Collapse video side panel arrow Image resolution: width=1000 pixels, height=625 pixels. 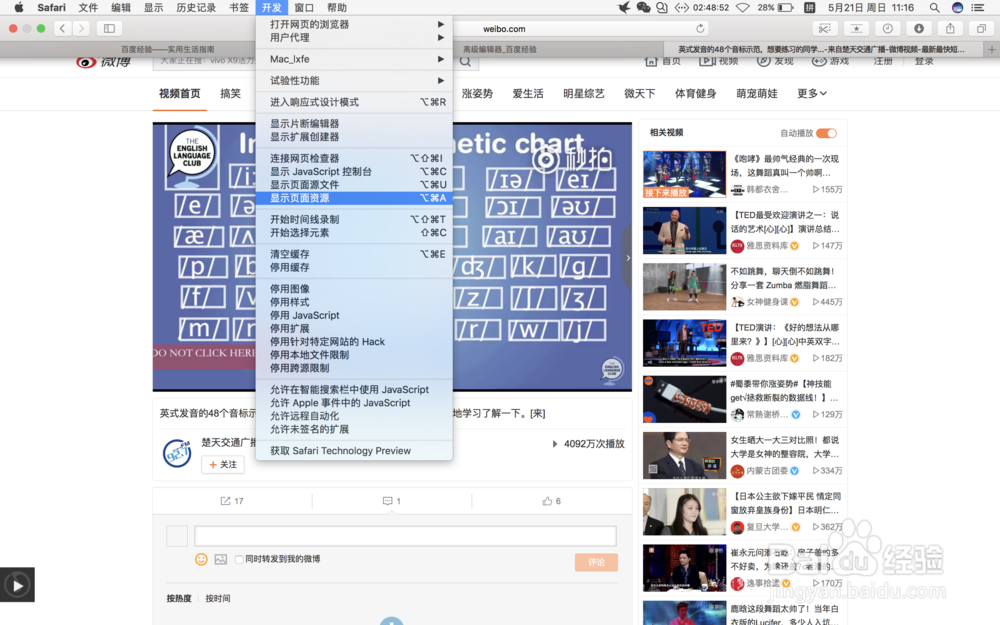pos(628,258)
